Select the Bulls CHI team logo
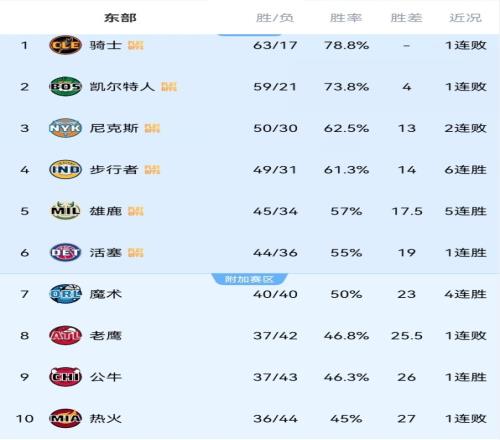The width and height of the screenshot is (500, 440). click(x=65, y=377)
